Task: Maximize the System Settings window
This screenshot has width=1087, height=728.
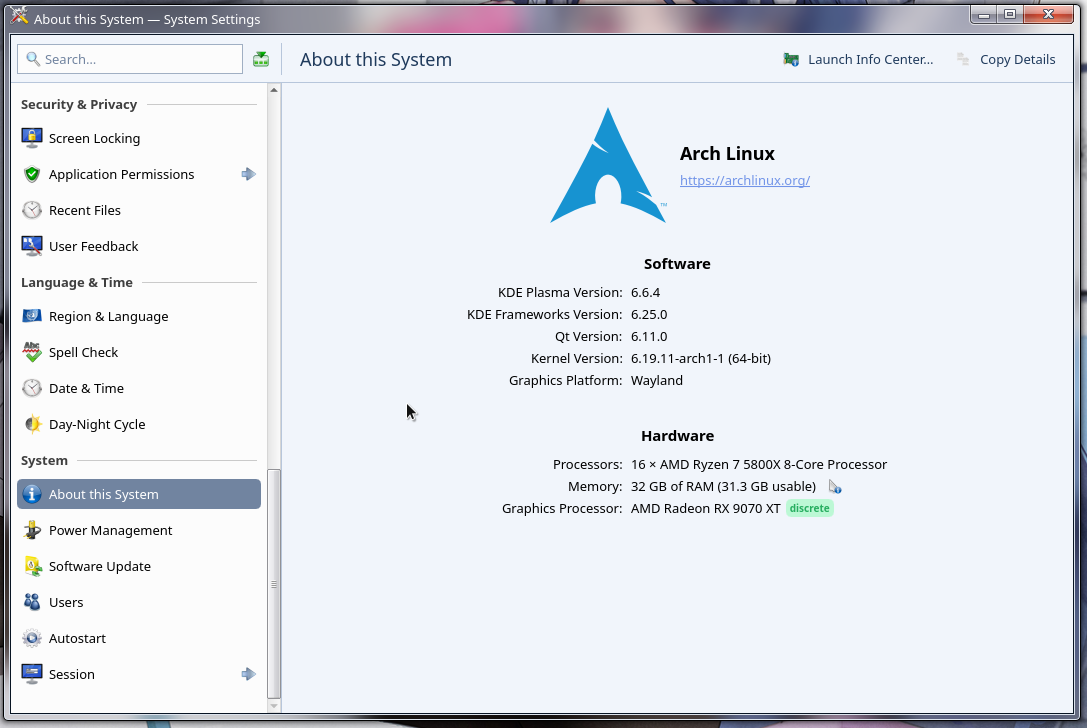Action: (x=1009, y=15)
